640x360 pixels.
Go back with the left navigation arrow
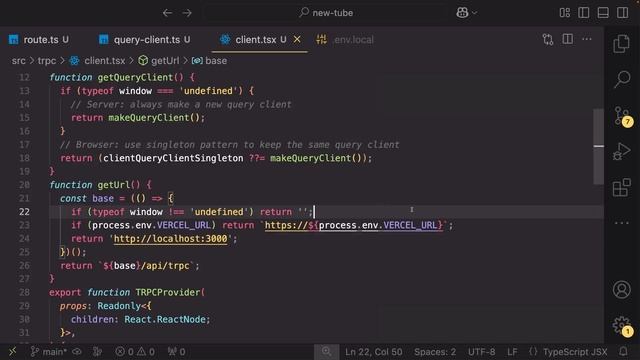(x=167, y=13)
